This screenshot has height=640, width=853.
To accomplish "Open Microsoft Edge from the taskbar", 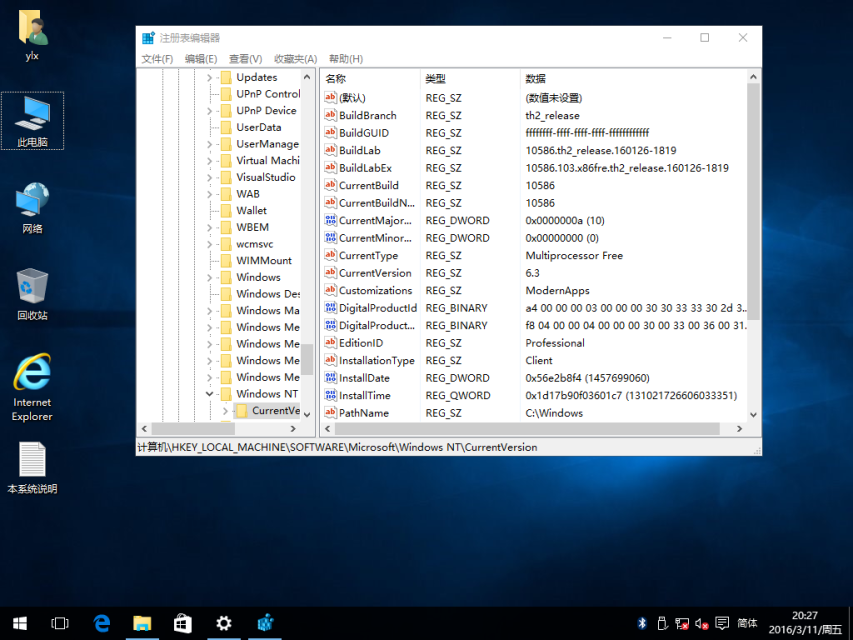I will click(101, 623).
